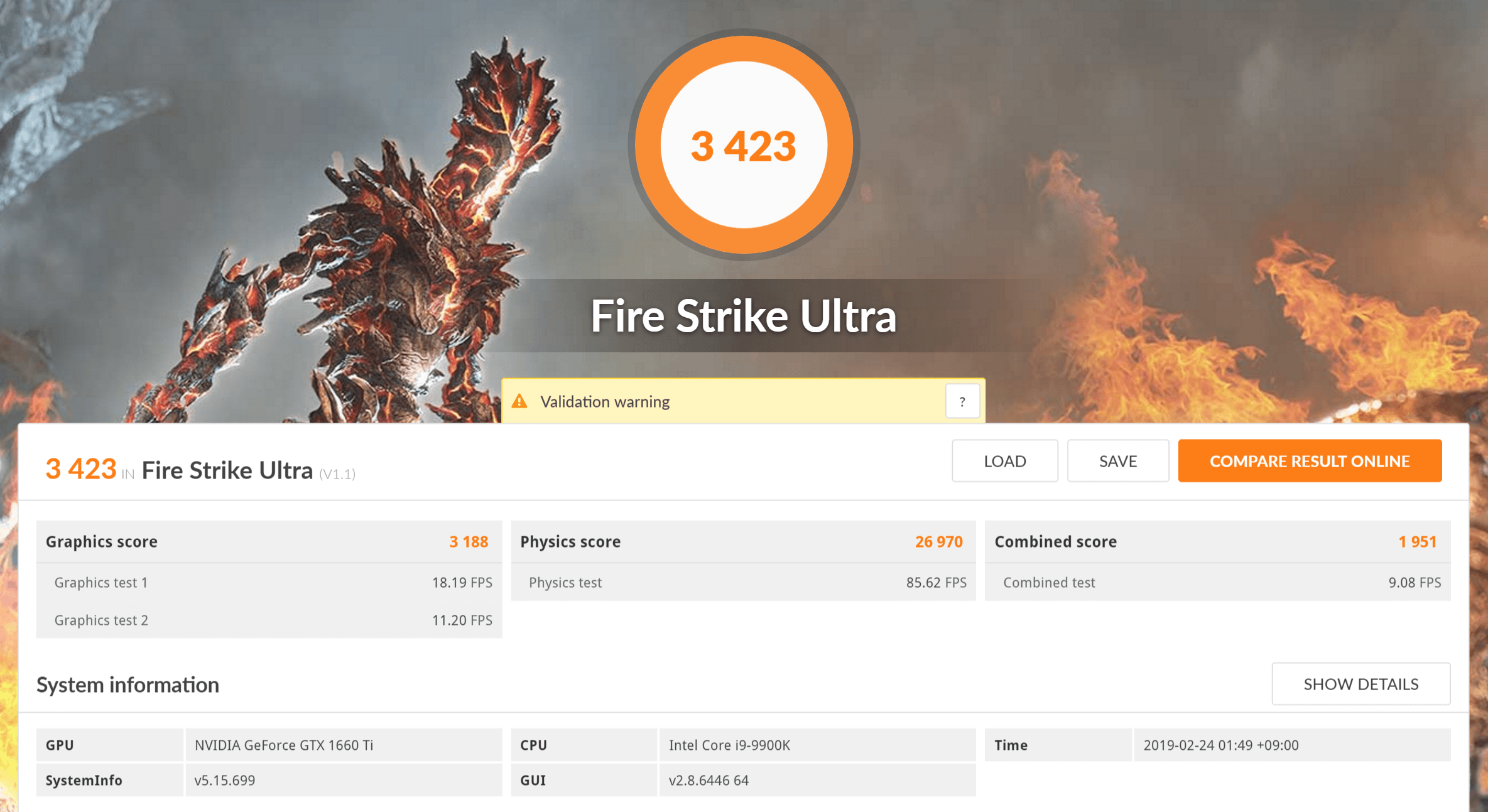
Task: Click the Combined score label
Action: 1055,541
